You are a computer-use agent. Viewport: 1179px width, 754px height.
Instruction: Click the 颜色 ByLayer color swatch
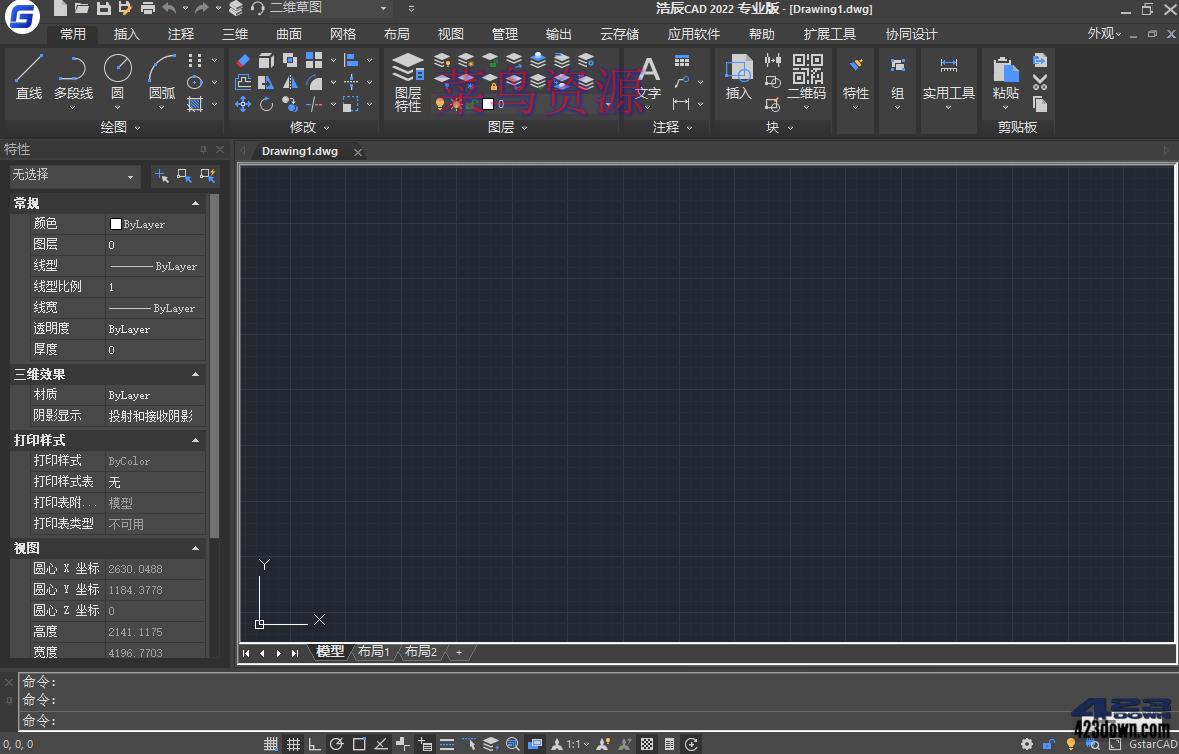116,224
